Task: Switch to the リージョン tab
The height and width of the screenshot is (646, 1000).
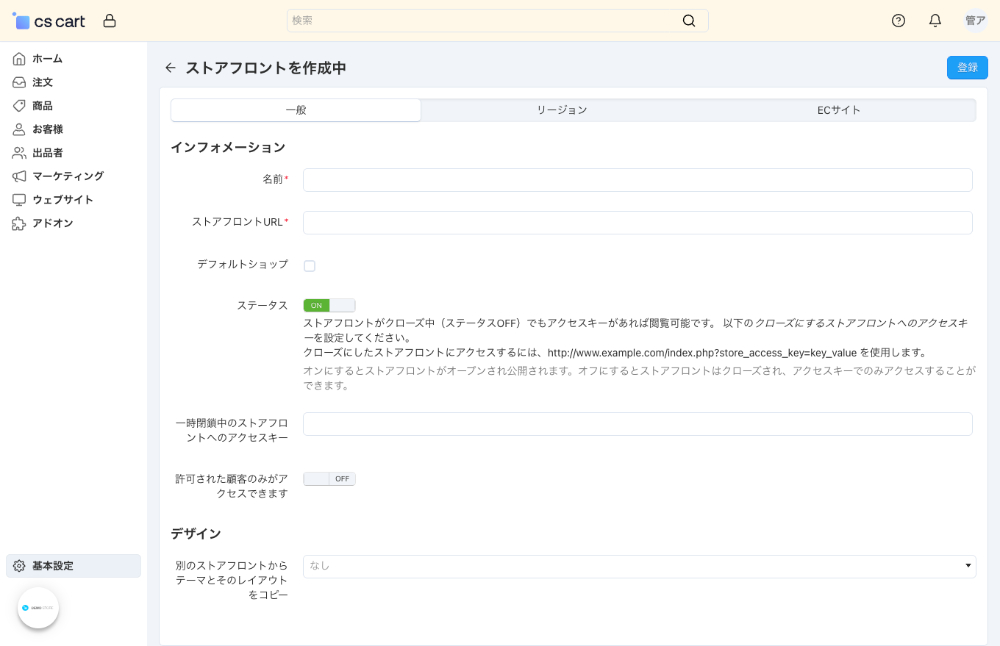Action: (561, 110)
